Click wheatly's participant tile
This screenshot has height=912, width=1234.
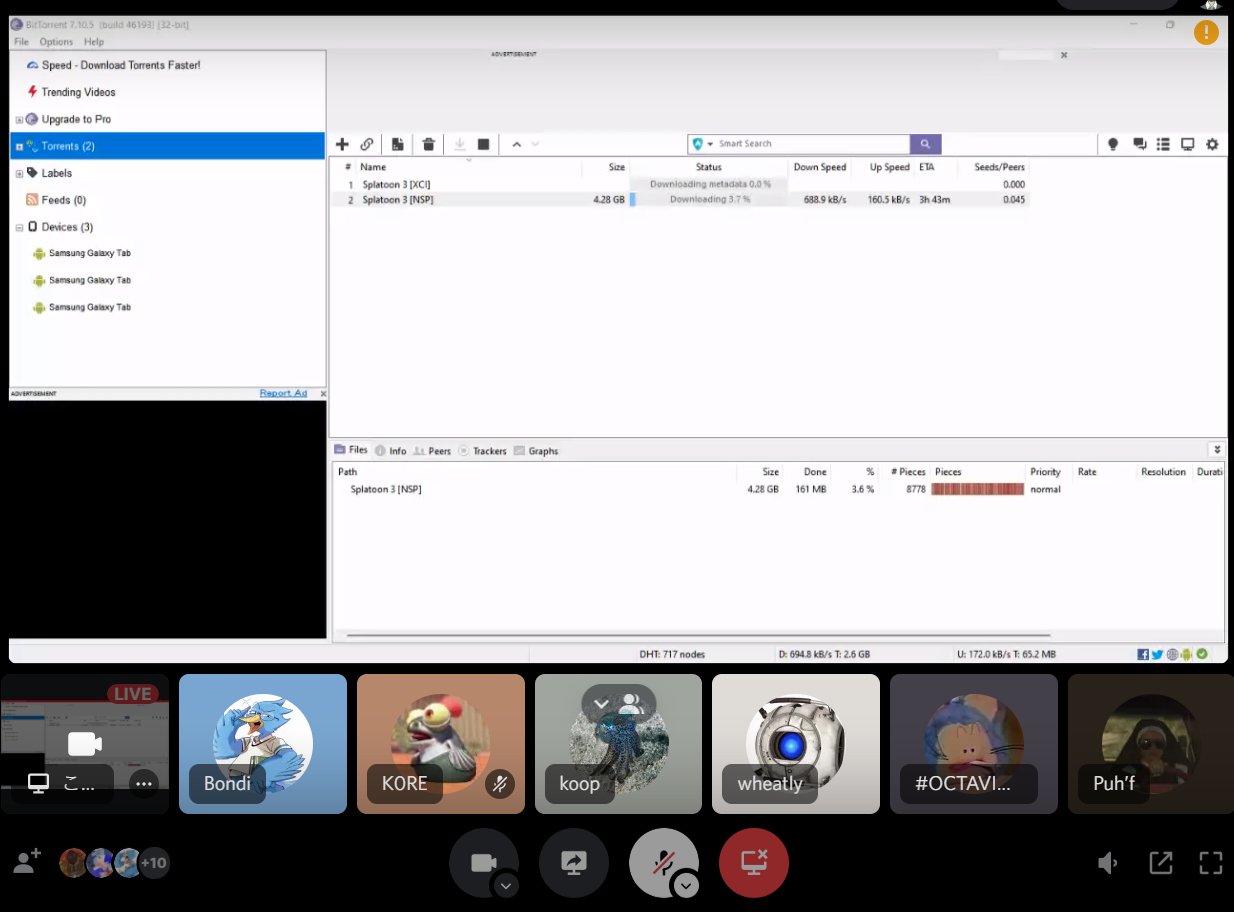click(796, 743)
